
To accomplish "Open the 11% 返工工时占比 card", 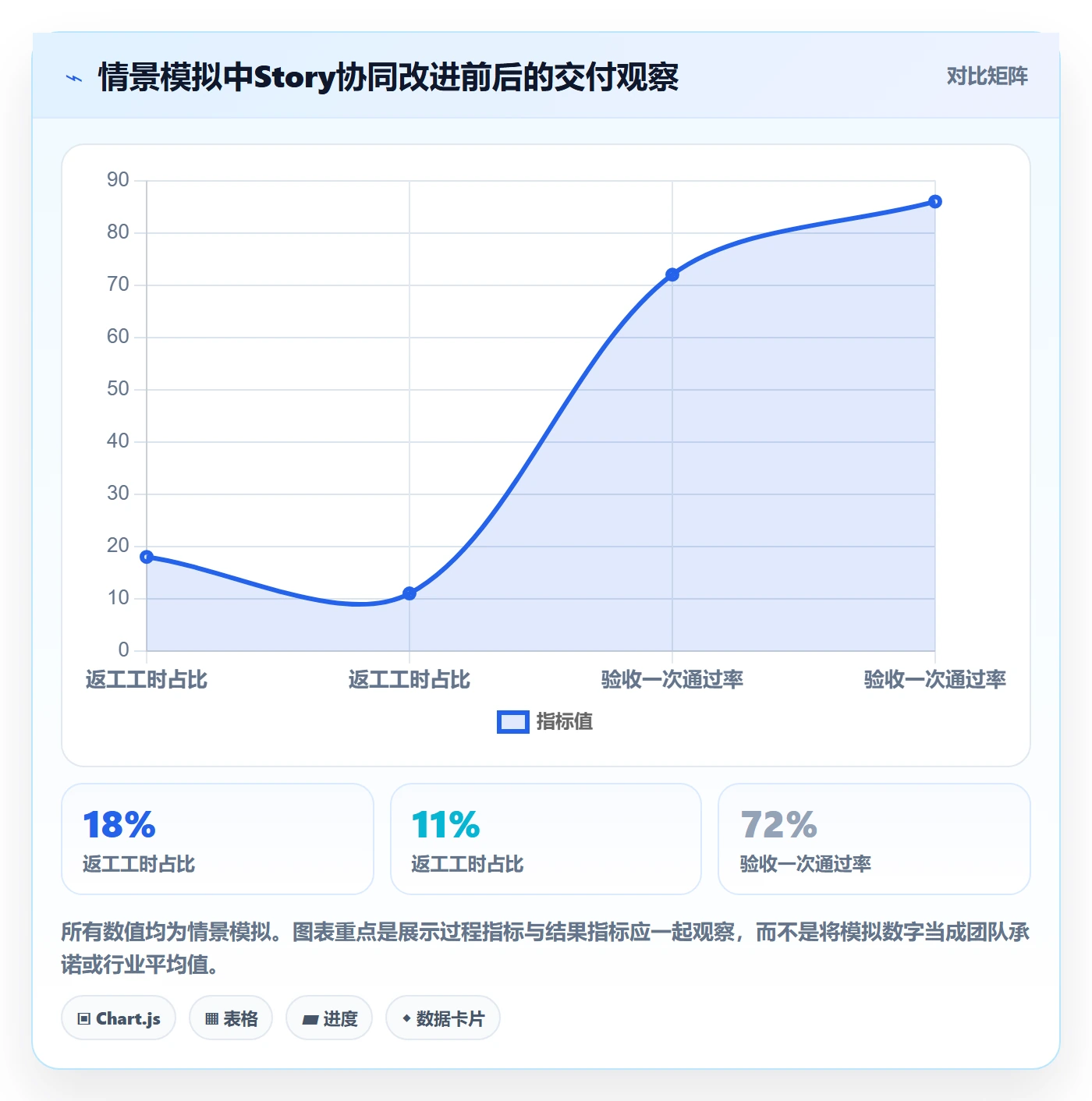I will [x=546, y=839].
